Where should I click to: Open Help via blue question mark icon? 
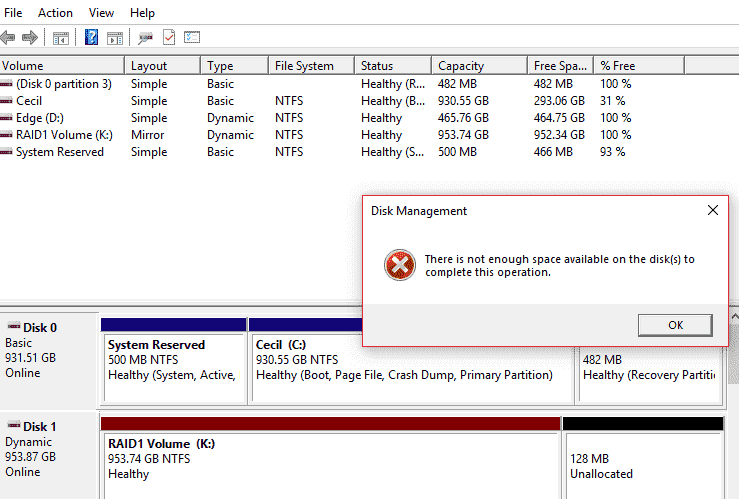pyautogui.click(x=92, y=38)
